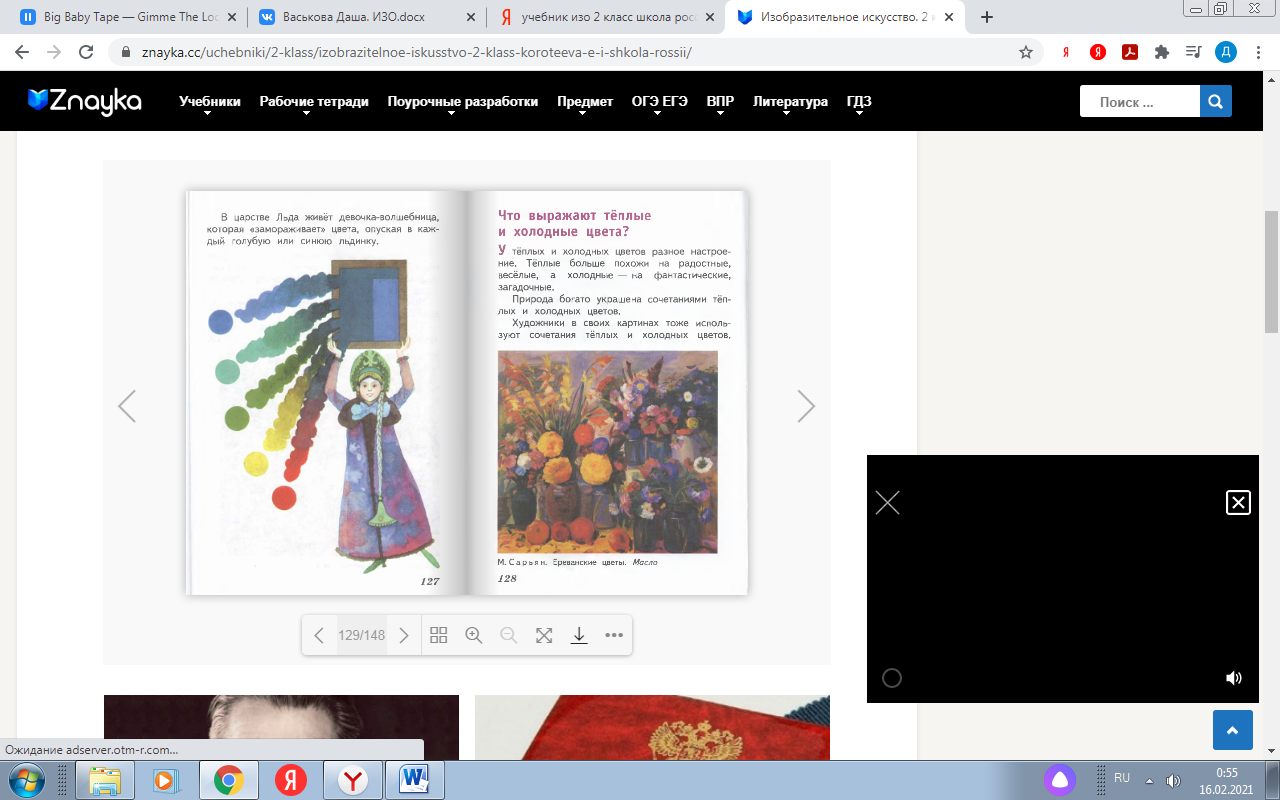
Task: Reload the current page
Action: pyautogui.click(x=85, y=52)
